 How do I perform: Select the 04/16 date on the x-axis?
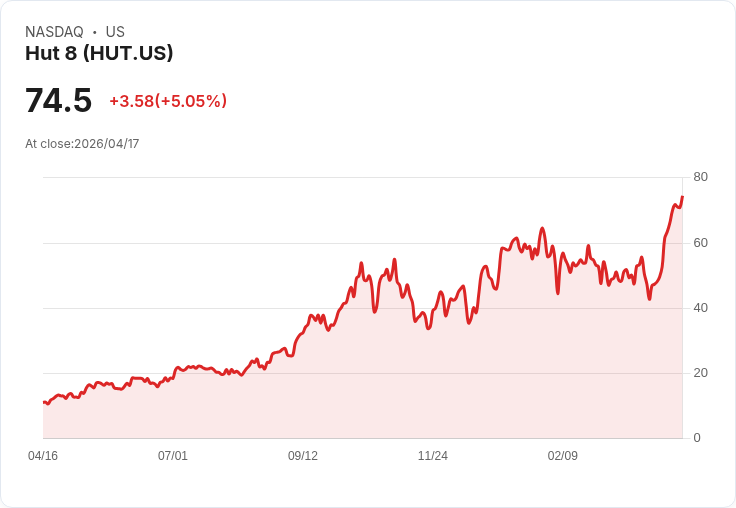[x=43, y=456]
